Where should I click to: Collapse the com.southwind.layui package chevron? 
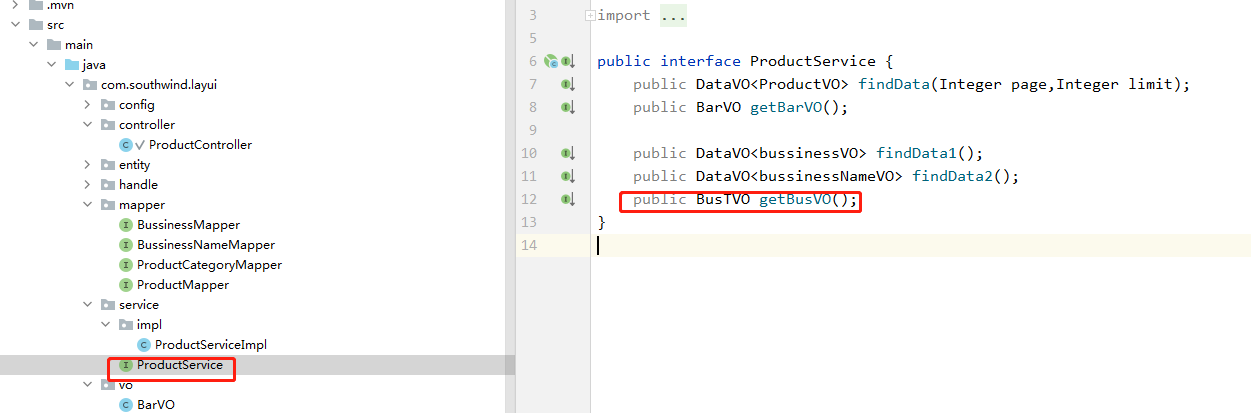pos(70,85)
